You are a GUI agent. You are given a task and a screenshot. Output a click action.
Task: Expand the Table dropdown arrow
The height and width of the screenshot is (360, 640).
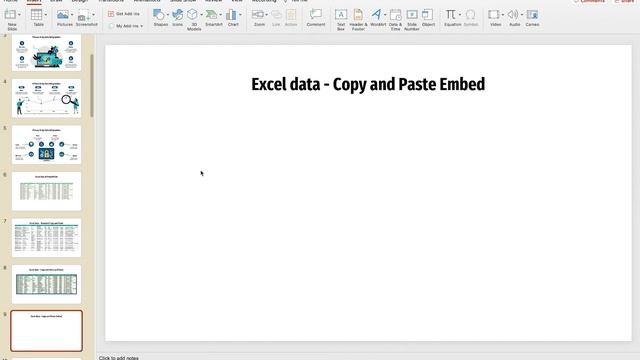point(45,15)
